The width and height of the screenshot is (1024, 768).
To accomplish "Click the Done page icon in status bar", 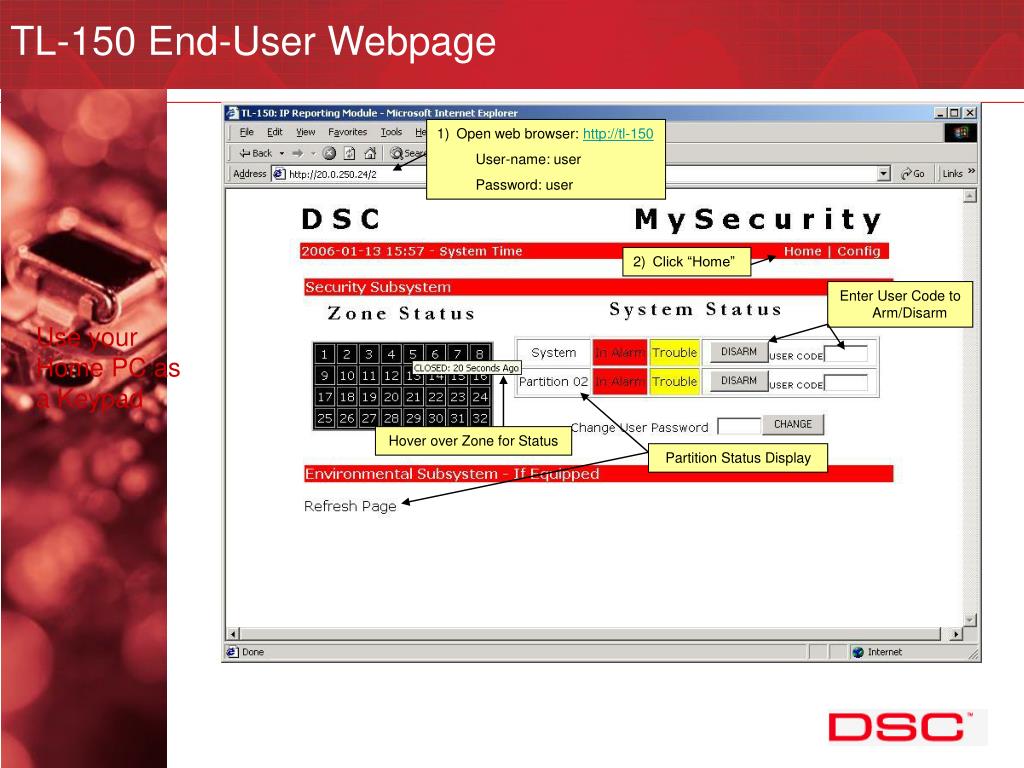I will pyautogui.click(x=232, y=652).
